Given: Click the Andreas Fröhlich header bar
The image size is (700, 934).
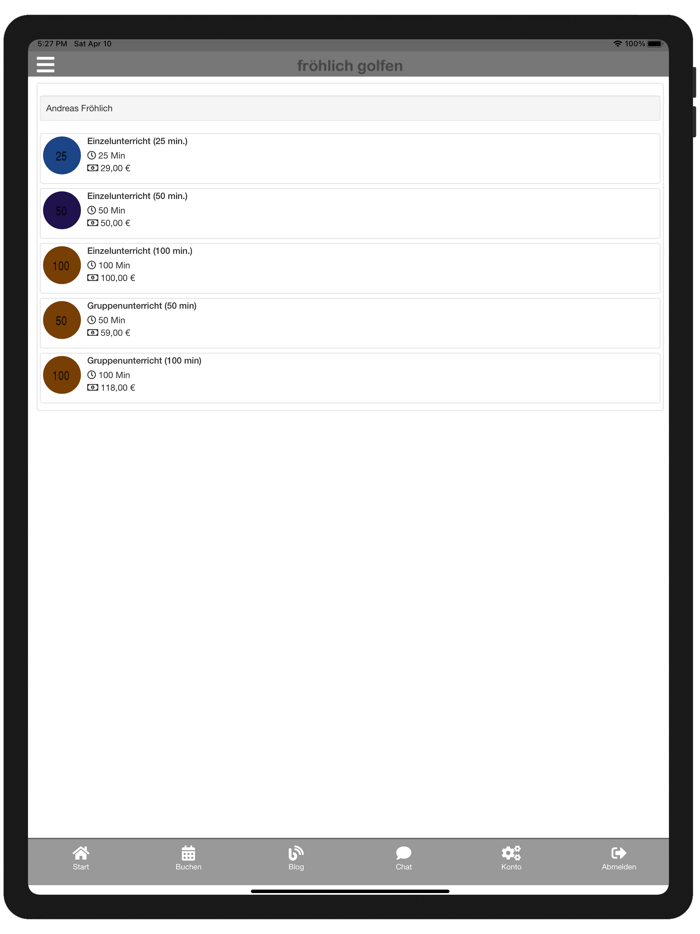Looking at the screenshot, I should point(350,108).
